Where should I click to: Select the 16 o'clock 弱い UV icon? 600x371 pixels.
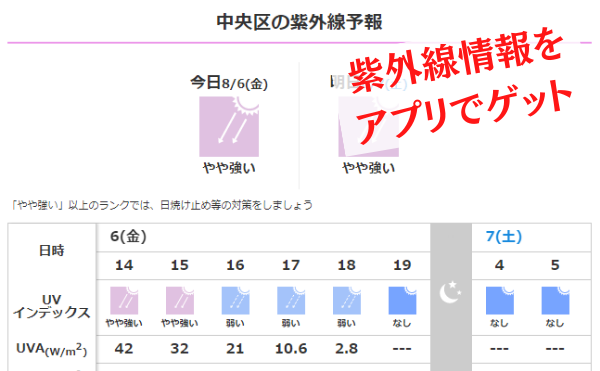[235, 301]
